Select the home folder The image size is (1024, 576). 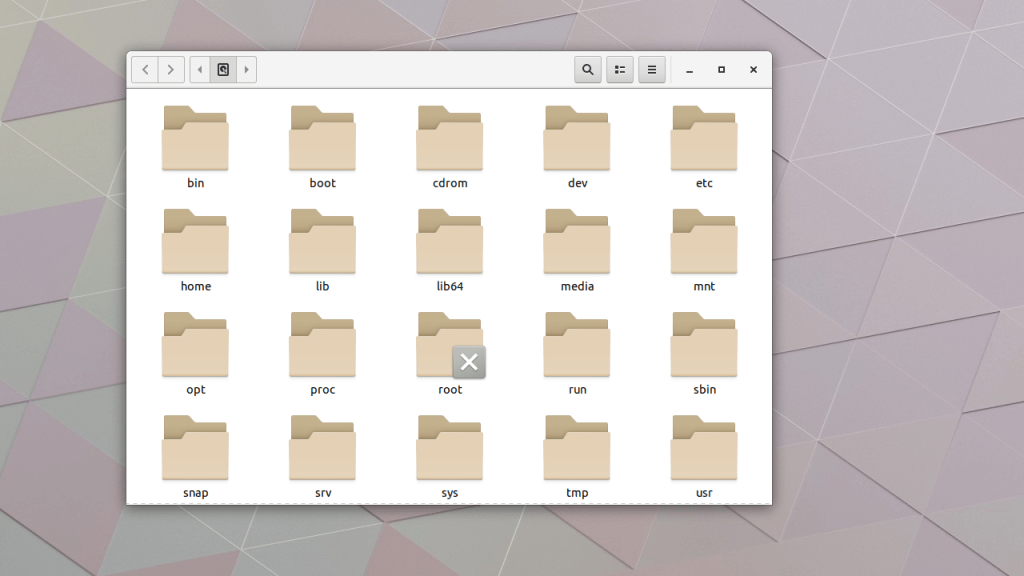pyautogui.click(x=195, y=241)
